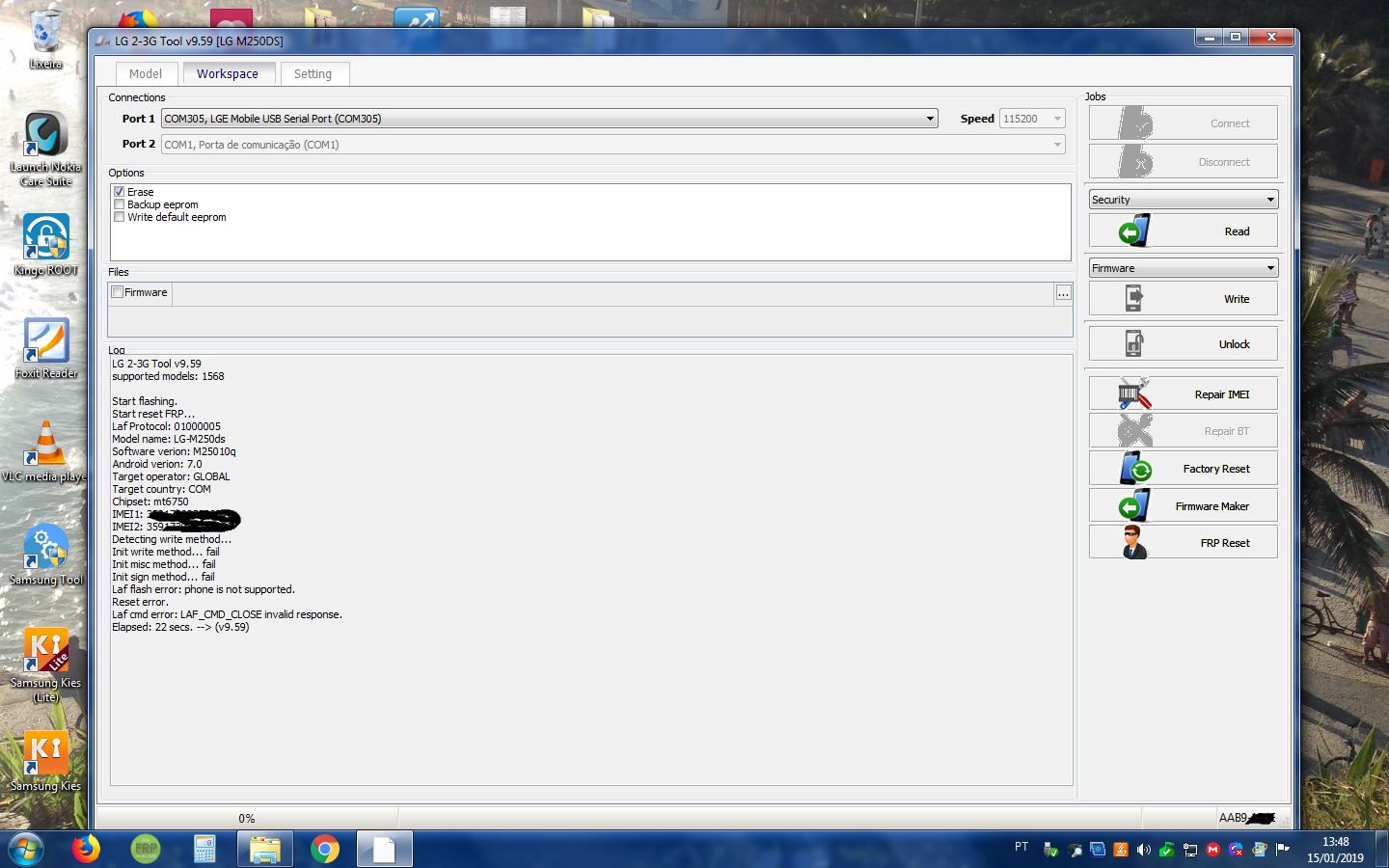The image size is (1389, 868).
Task: Click the Unlock phone button
Action: pos(1184,343)
